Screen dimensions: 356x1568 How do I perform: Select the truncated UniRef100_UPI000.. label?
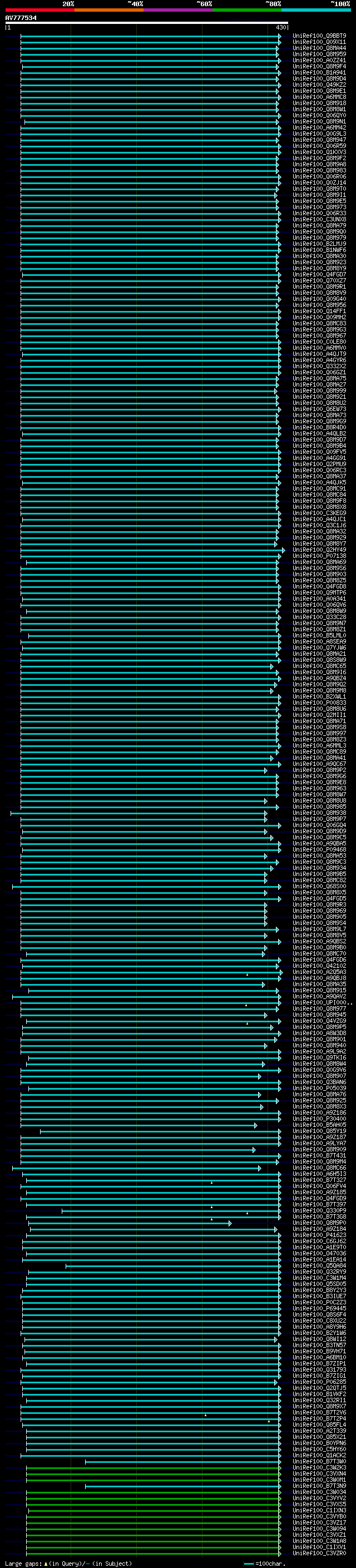(x=322, y=1002)
